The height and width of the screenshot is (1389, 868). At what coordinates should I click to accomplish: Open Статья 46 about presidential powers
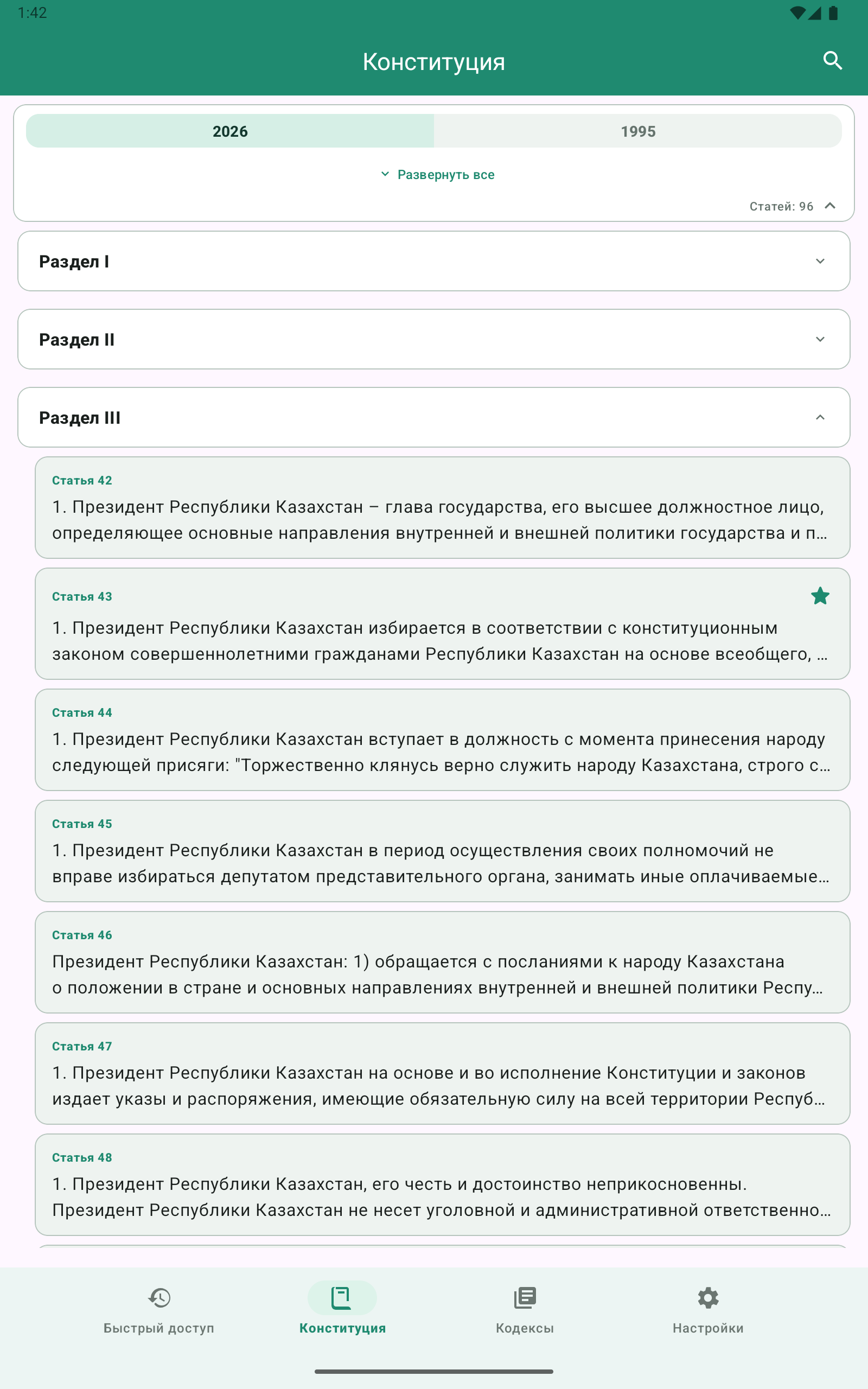(442, 962)
